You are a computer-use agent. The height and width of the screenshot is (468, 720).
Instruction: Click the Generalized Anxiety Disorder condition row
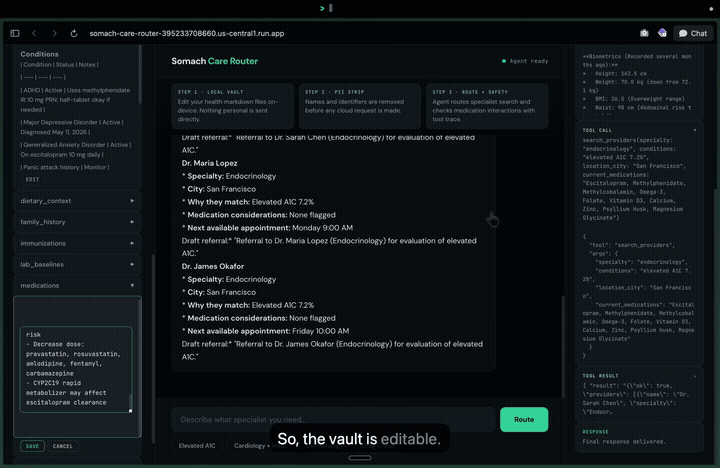76,149
